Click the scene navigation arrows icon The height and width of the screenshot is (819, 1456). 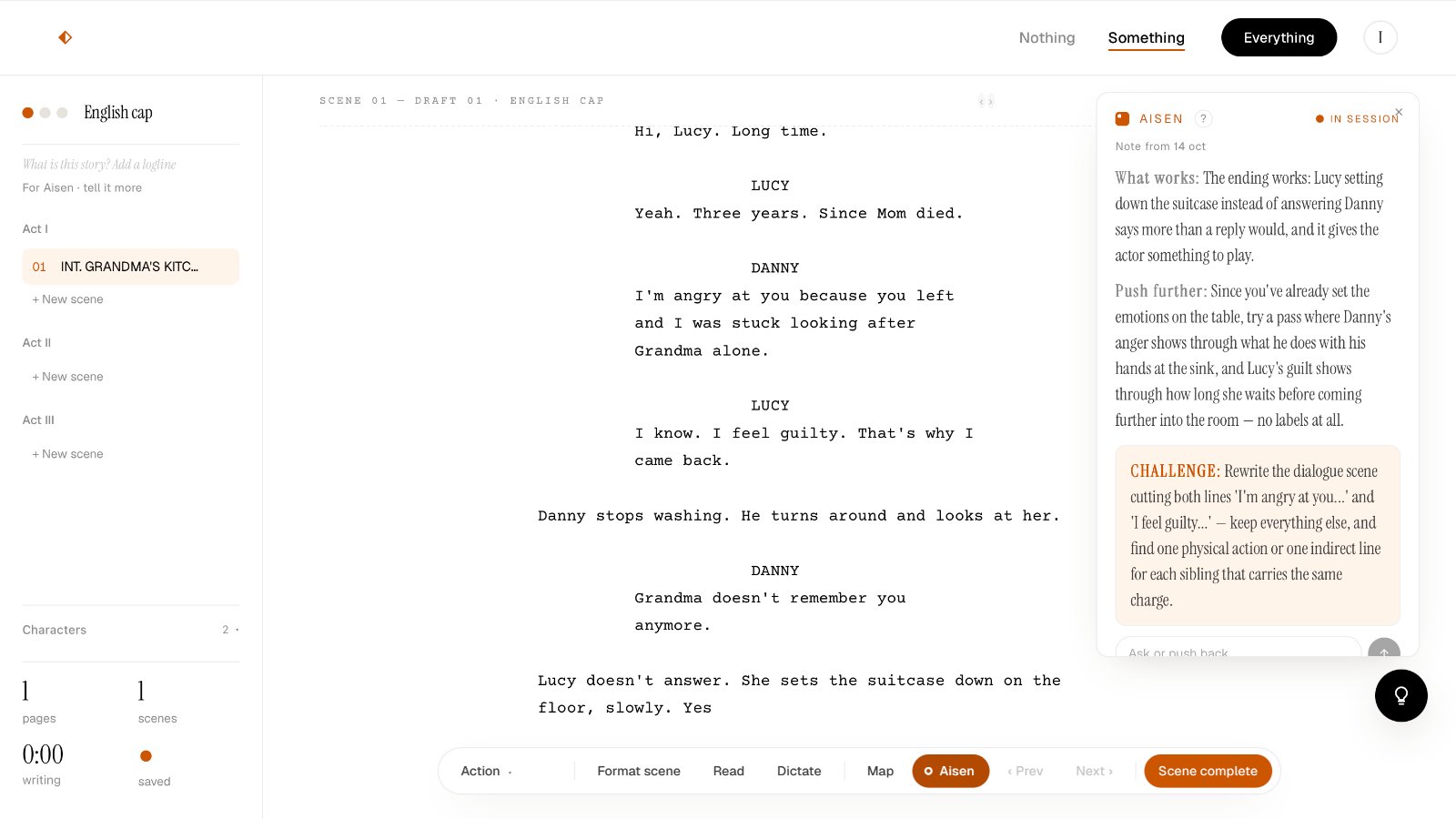[x=986, y=101]
